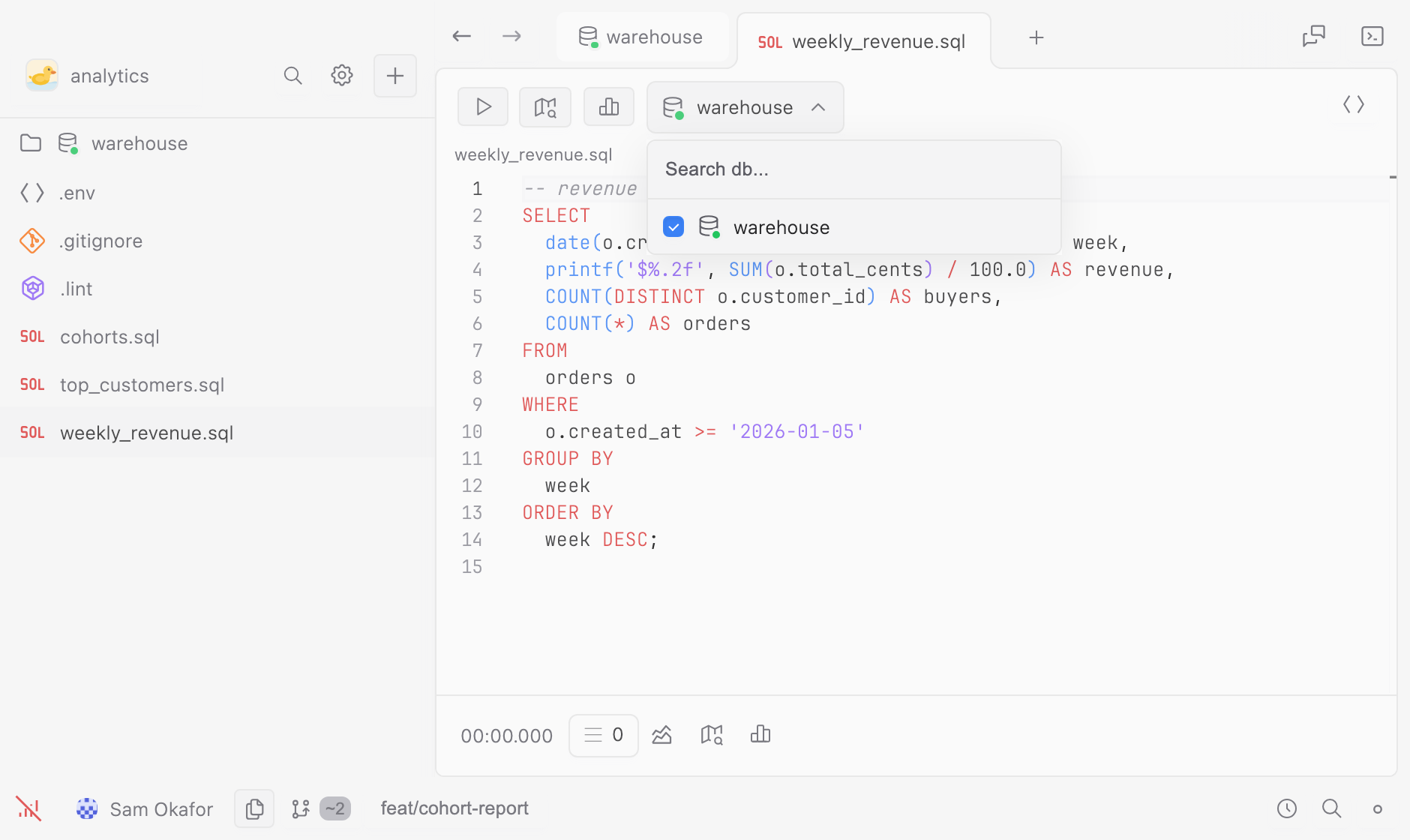This screenshot has height=840, width=1410.
Task: Open history clock icon in status bar
Action: pyautogui.click(x=1287, y=808)
